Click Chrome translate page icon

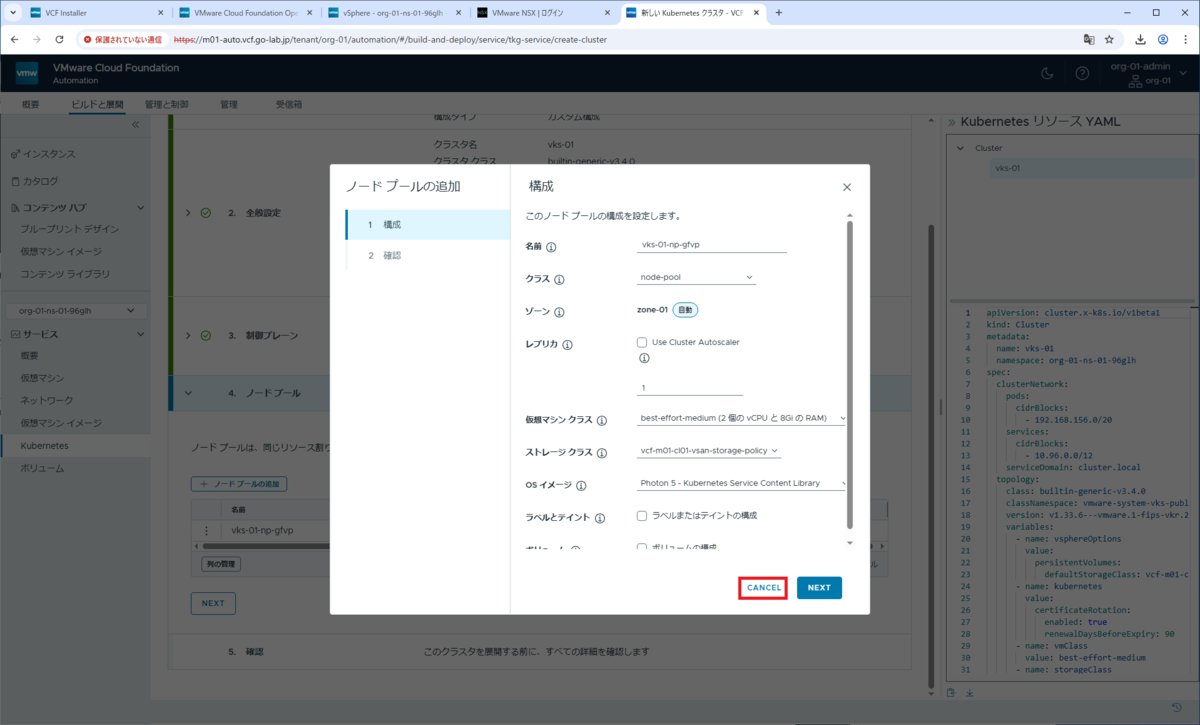[x=1089, y=39]
